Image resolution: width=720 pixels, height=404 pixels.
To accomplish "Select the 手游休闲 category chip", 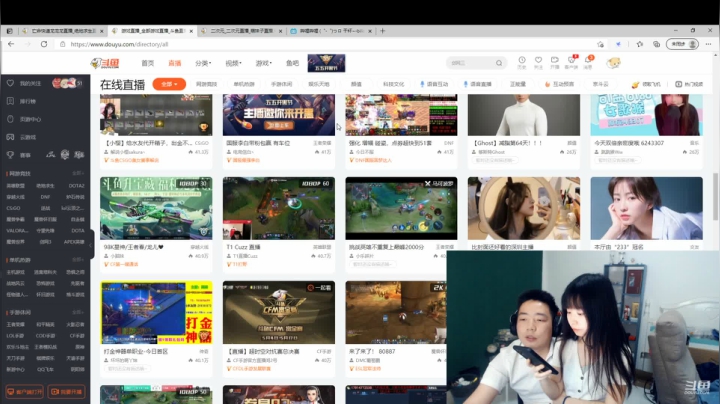I will (x=281, y=84).
